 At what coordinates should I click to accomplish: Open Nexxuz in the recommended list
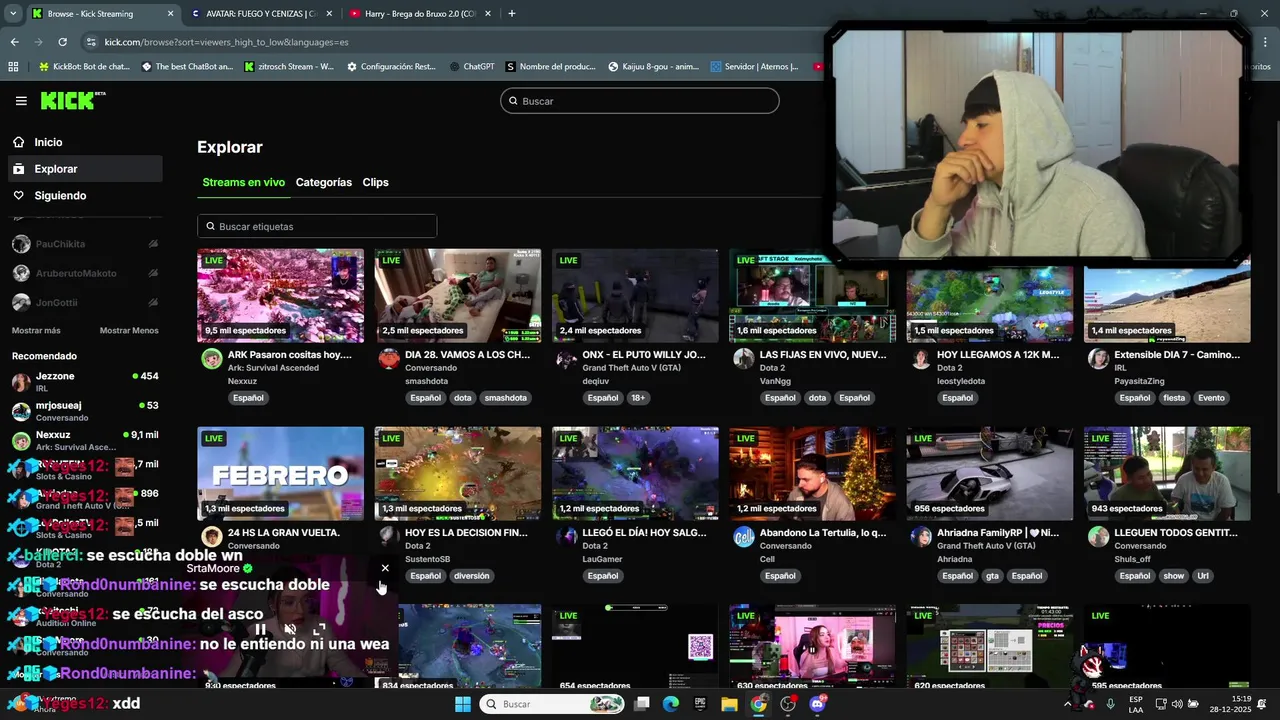[85, 441]
